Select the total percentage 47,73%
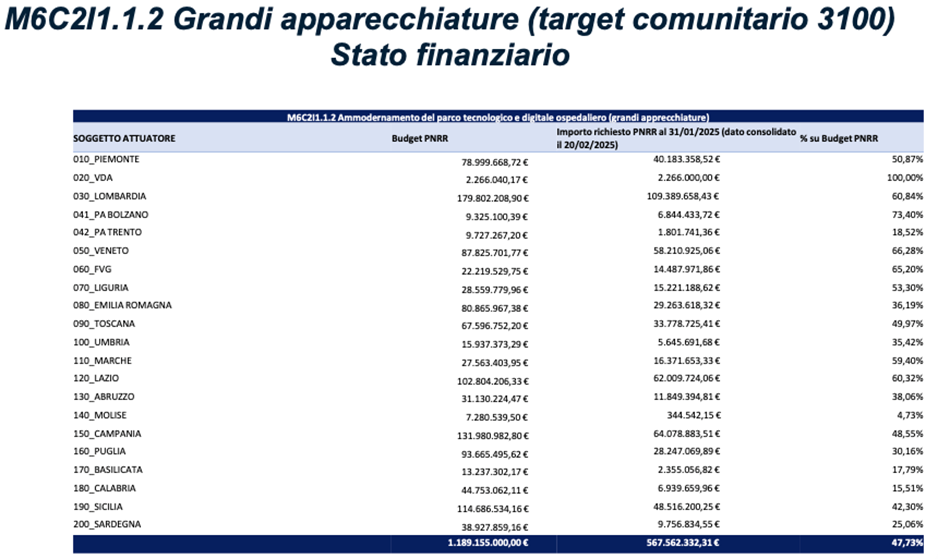The width and height of the screenshot is (938, 559). click(x=904, y=543)
